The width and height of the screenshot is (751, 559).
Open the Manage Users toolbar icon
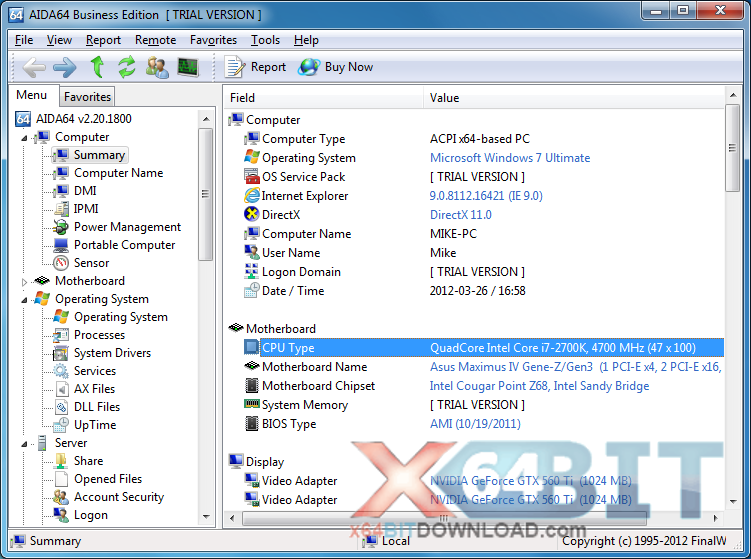[157, 67]
